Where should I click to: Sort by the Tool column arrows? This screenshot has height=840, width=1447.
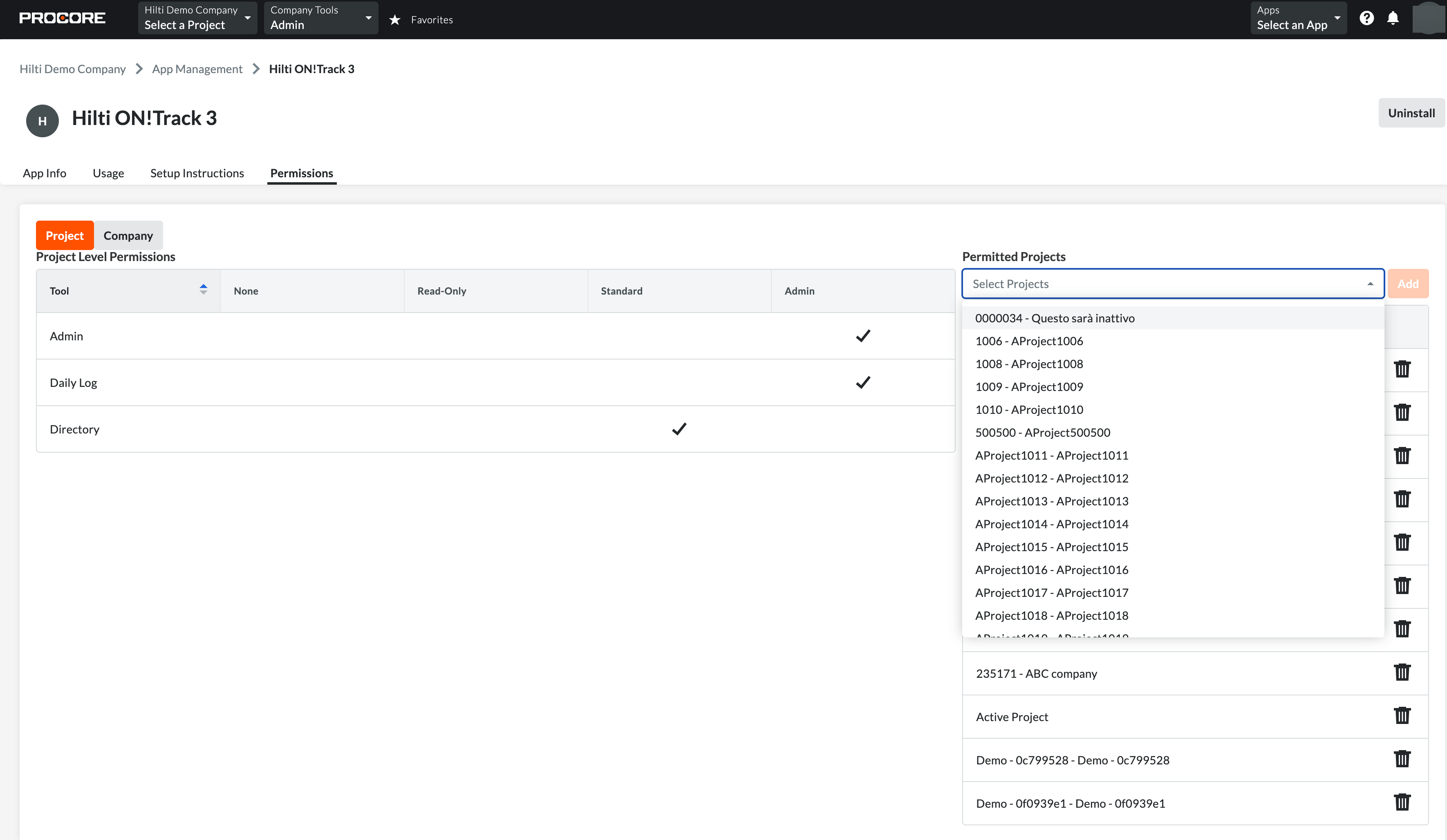(x=203, y=289)
